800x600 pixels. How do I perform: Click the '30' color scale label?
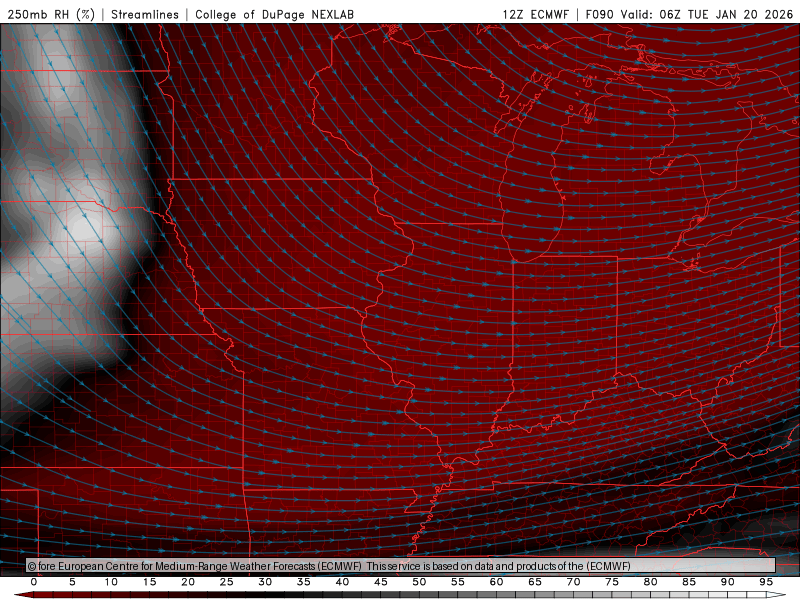tap(265, 582)
